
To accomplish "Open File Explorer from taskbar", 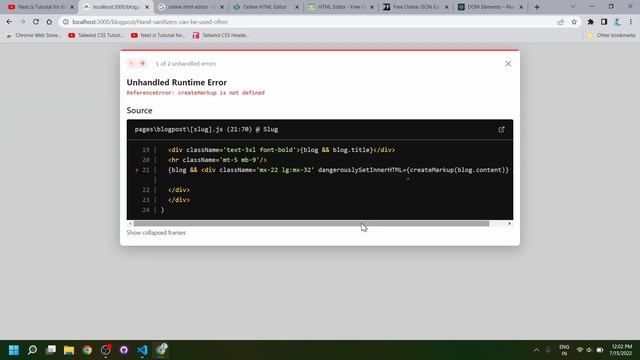I will [69, 350].
